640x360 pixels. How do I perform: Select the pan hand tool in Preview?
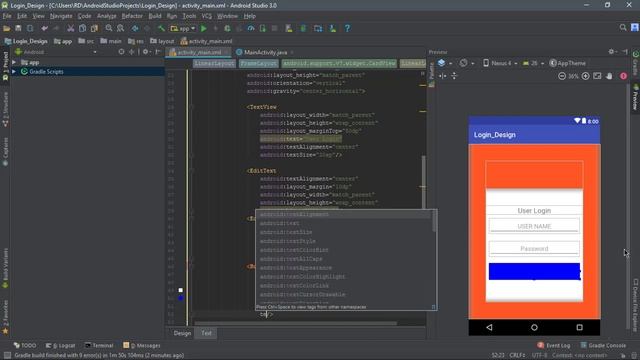pyautogui.click(x=609, y=76)
